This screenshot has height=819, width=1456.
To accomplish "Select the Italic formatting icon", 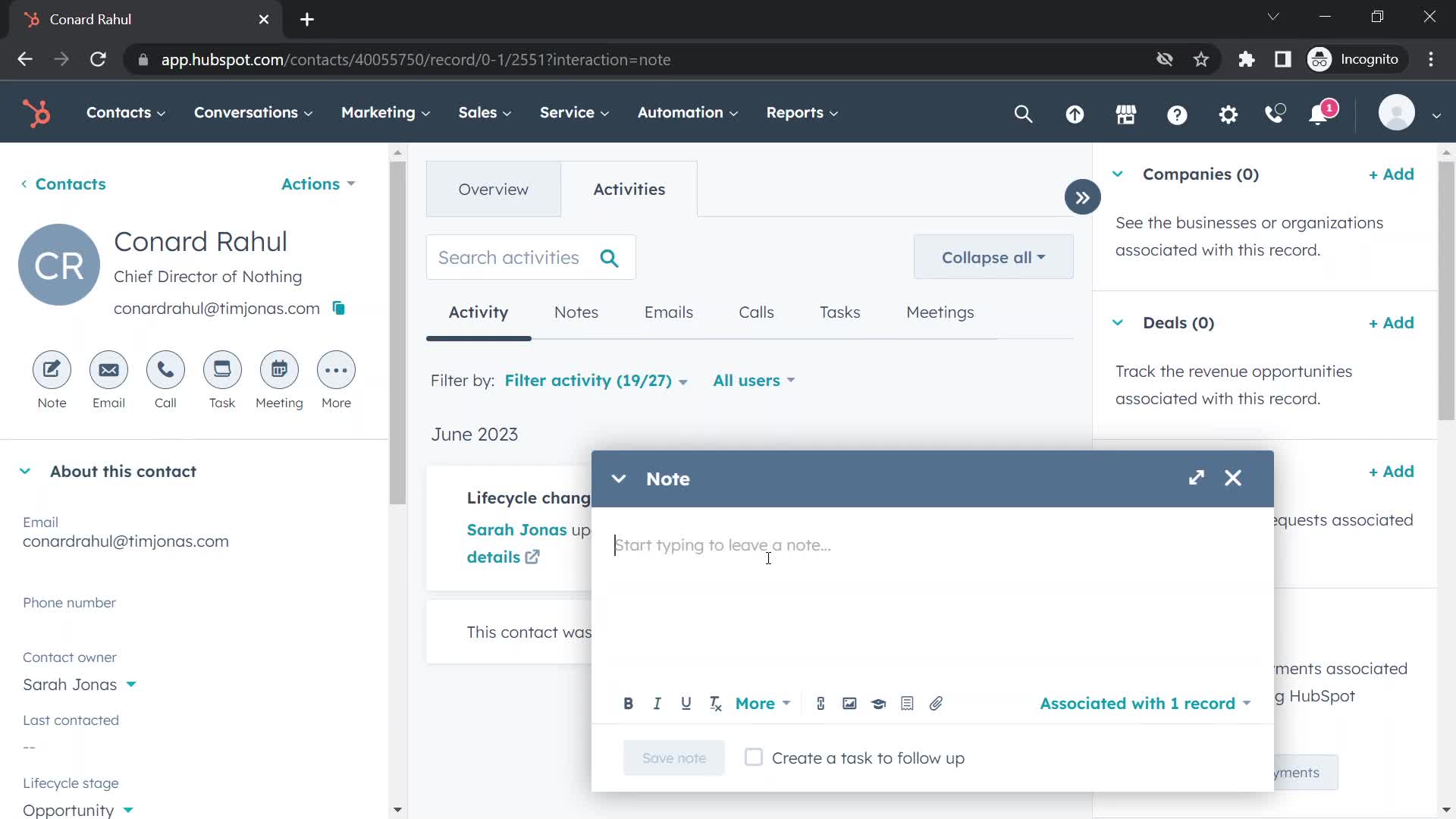I will point(657,703).
